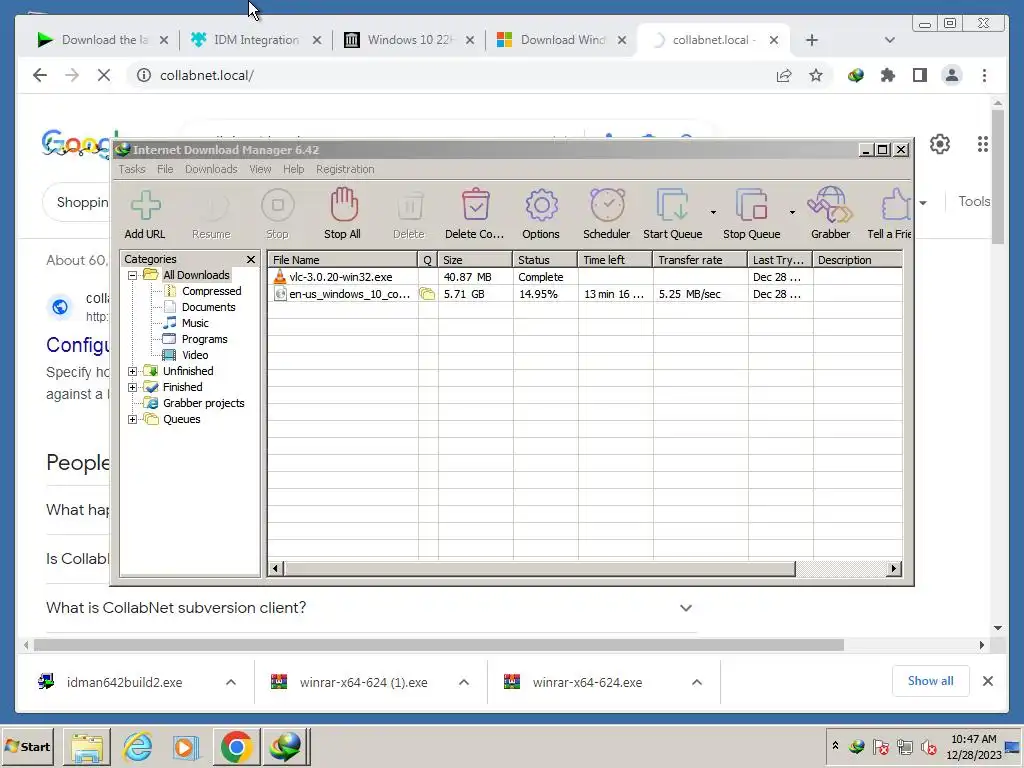Screen dimensions: 1024x768
Task: Select the Video category
Action: coord(195,355)
